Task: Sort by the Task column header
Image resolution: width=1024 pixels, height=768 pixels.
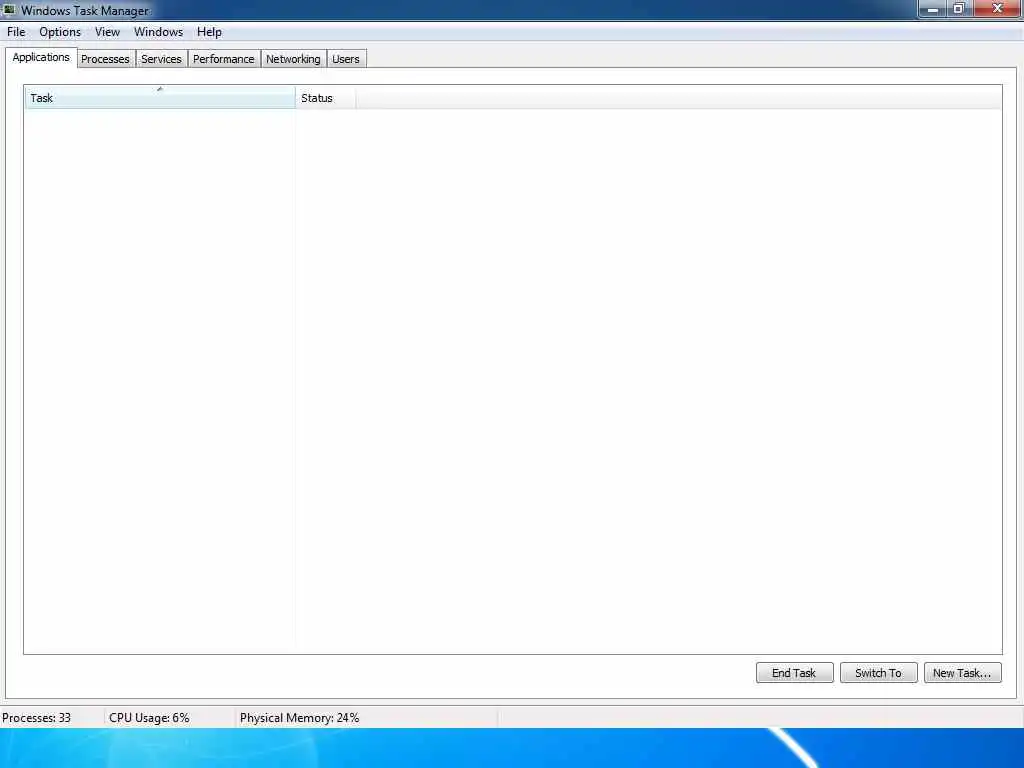Action: coord(160,98)
